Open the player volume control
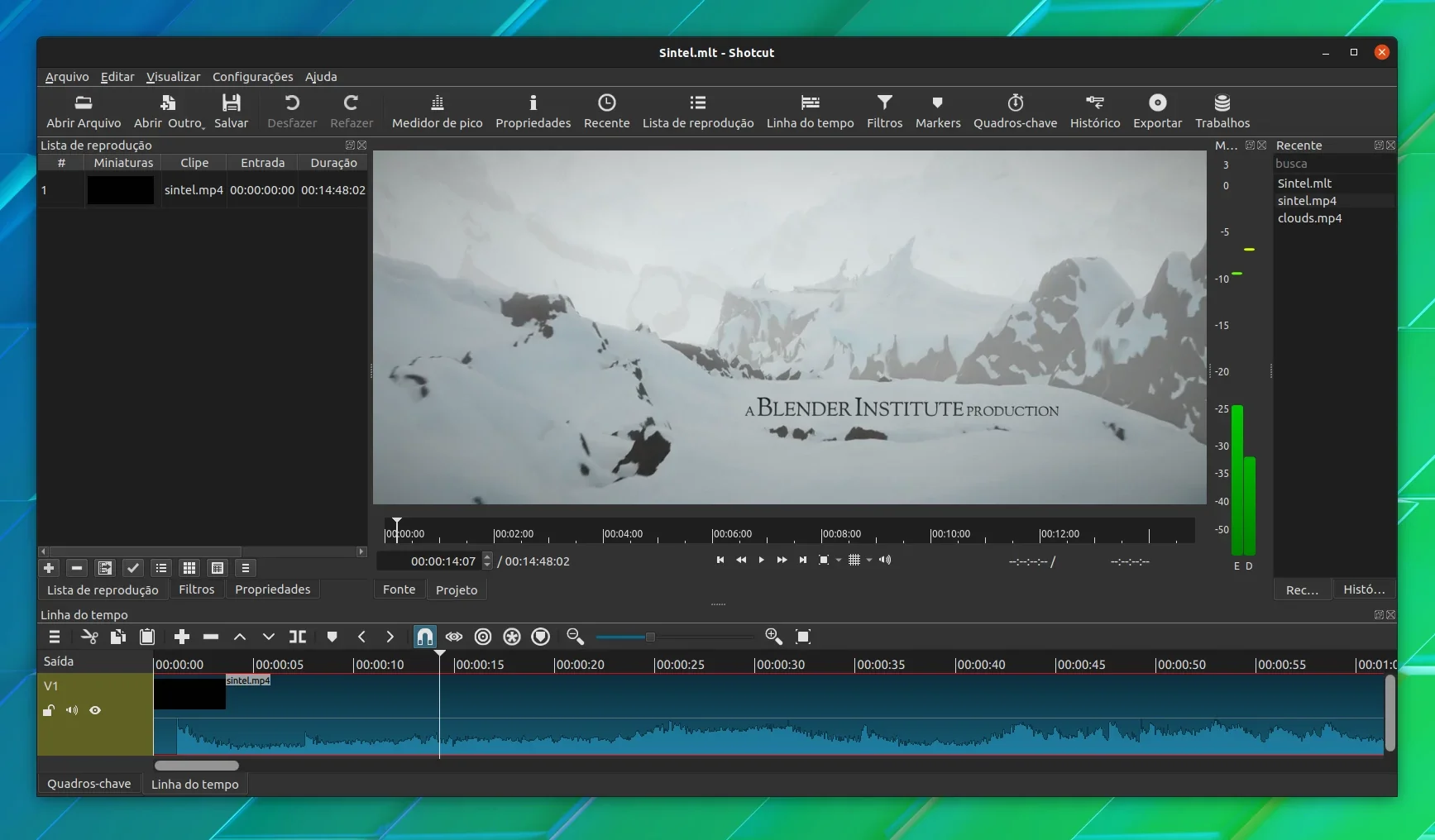 click(885, 561)
